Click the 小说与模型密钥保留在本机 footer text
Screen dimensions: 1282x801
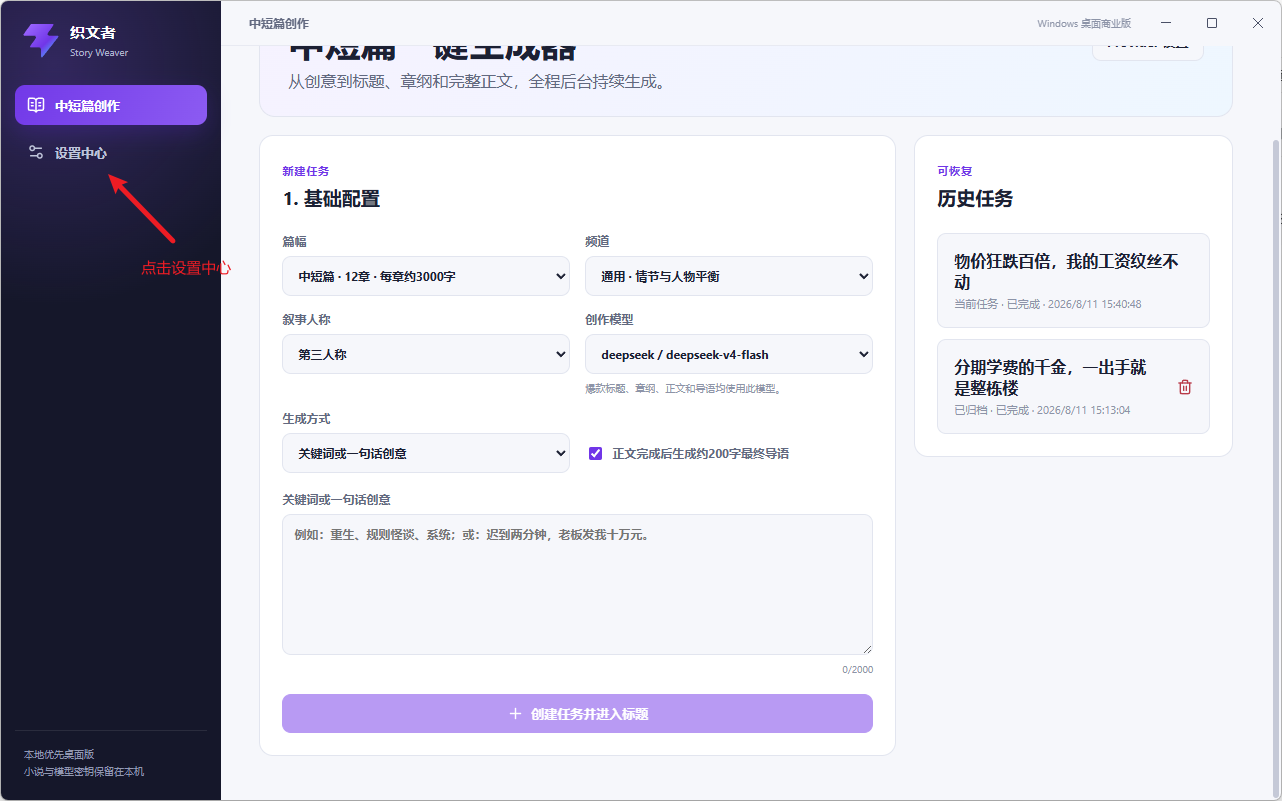pyautogui.click(x=84, y=771)
